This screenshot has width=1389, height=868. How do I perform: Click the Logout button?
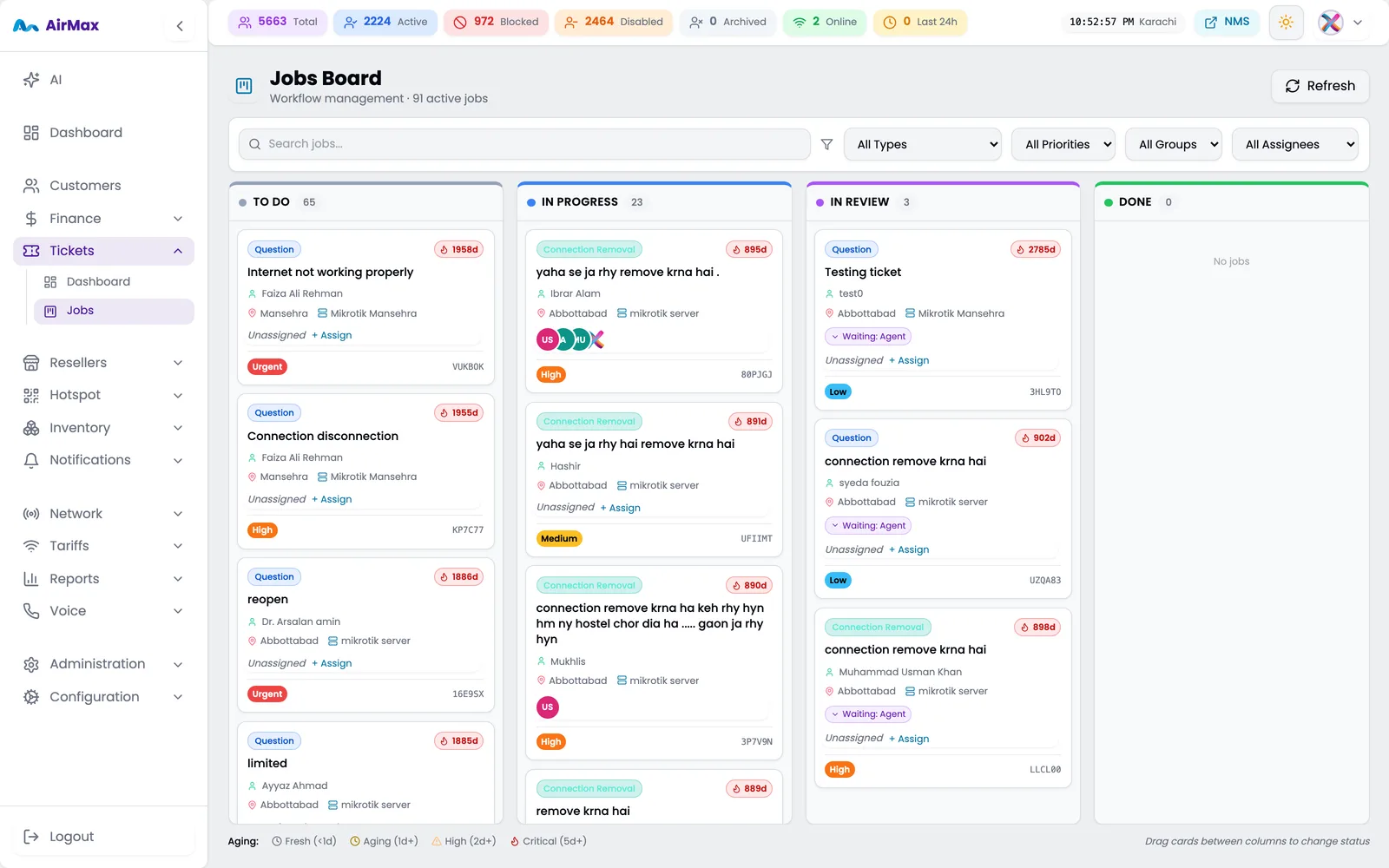click(x=104, y=837)
